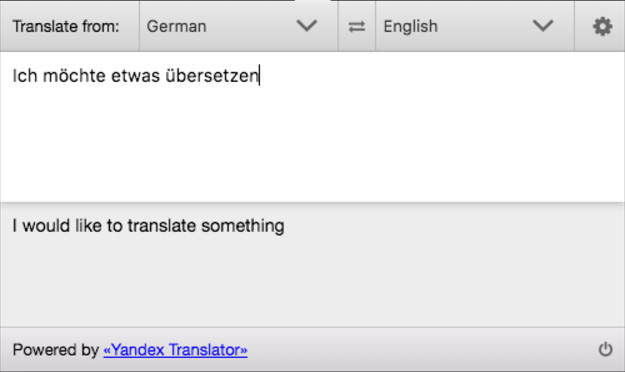
Task: Open the Yandex Translator link
Action: [x=175, y=350]
